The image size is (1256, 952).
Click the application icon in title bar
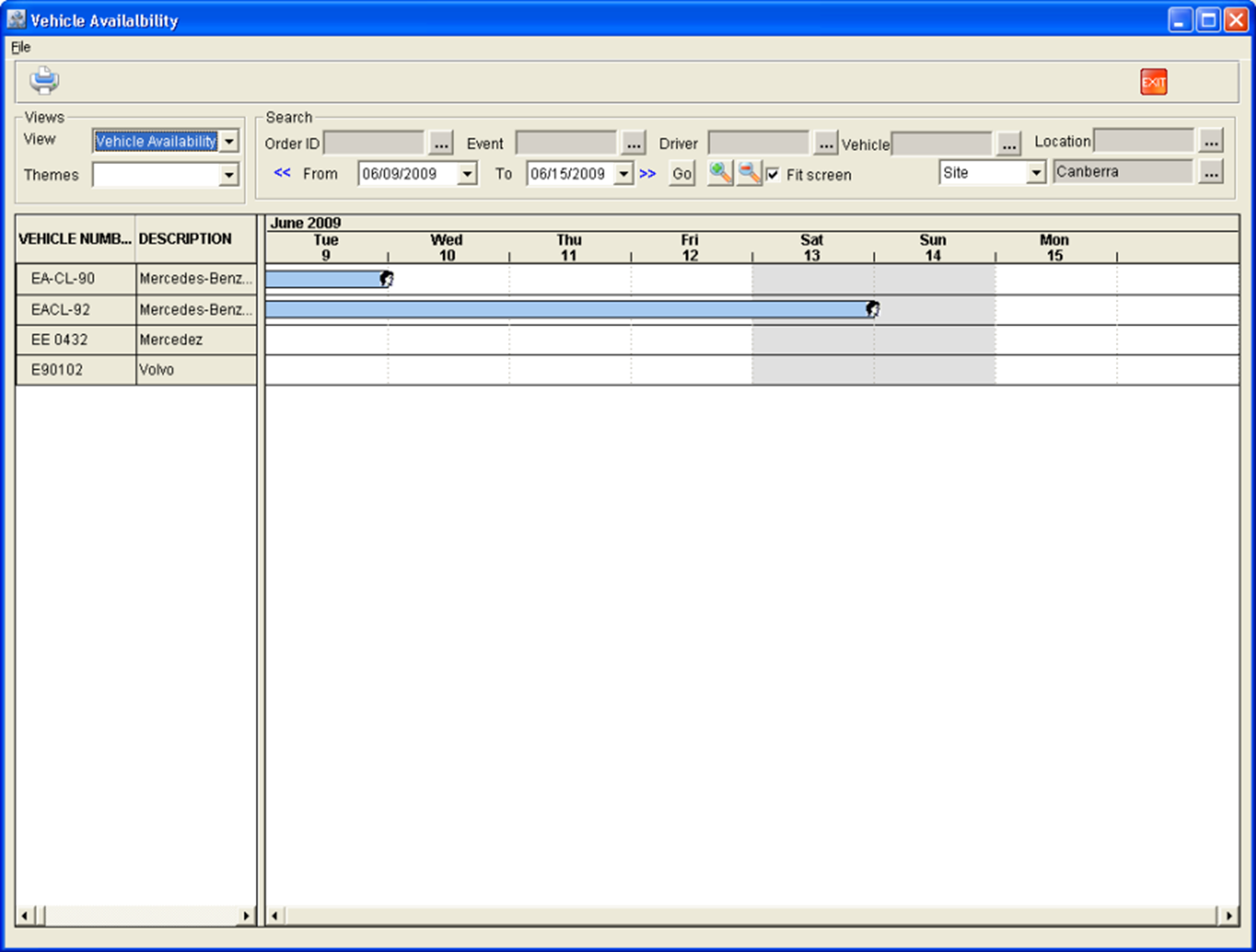click(16, 19)
